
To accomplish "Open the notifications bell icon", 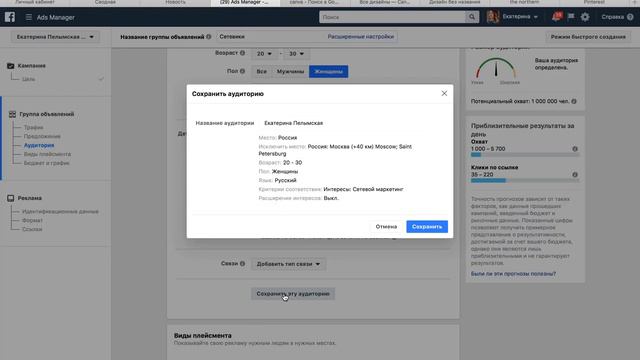I will coord(556,17).
